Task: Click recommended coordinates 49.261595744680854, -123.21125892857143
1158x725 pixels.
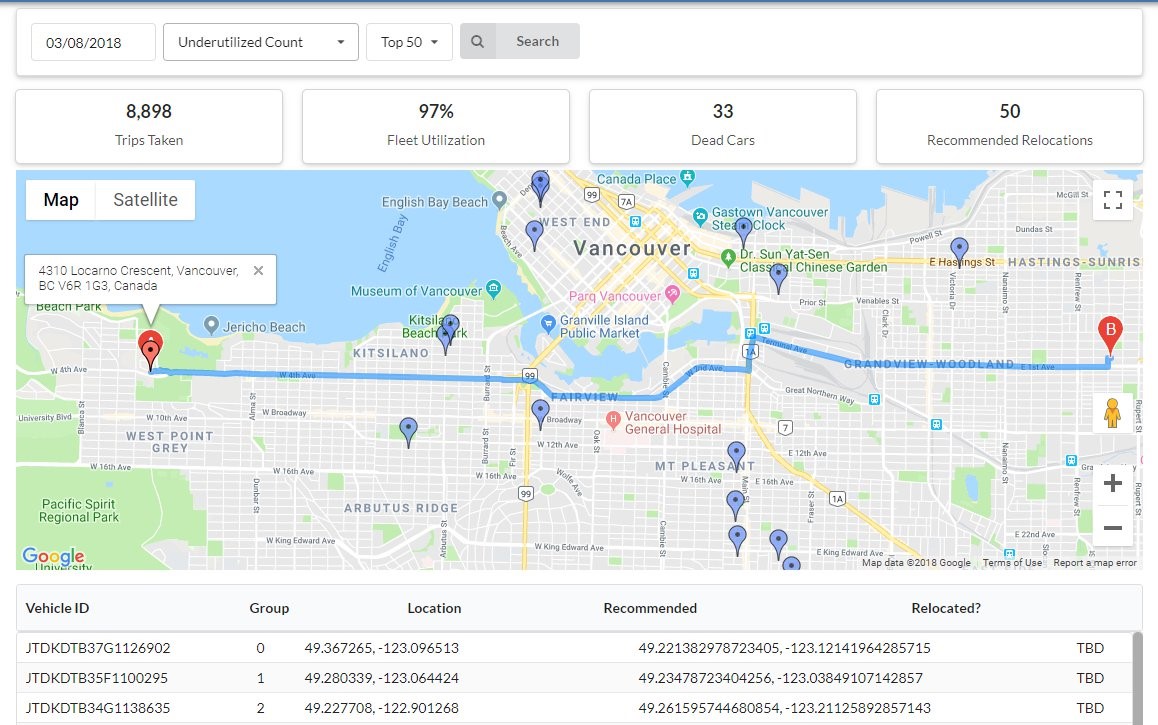Action: click(784, 708)
